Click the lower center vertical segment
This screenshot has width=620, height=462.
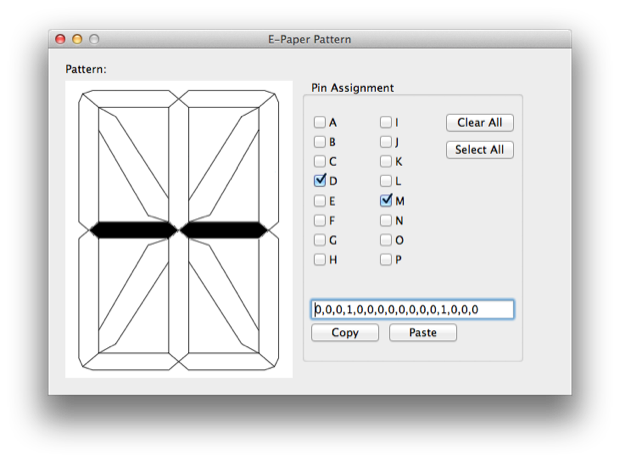click(x=179, y=297)
